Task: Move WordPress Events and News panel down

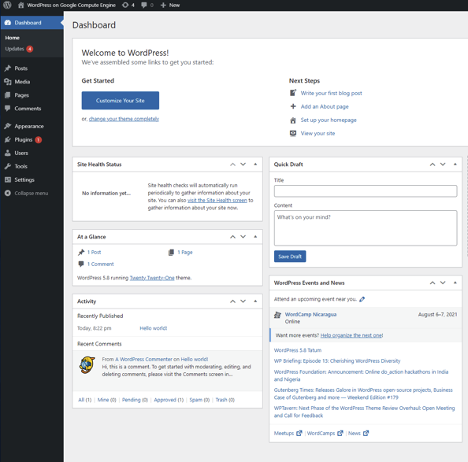Action: [x=443, y=283]
